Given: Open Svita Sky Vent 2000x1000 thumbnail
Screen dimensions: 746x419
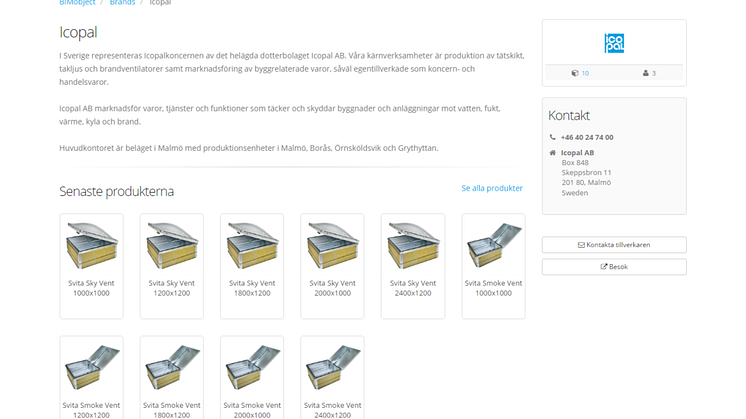Looking at the screenshot, I should pyautogui.click(x=333, y=245).
